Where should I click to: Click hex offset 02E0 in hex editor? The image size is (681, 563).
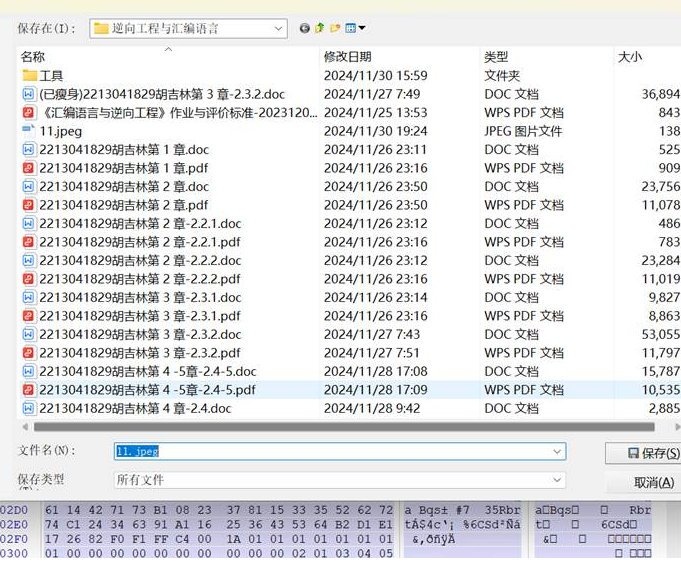point(14,525)
